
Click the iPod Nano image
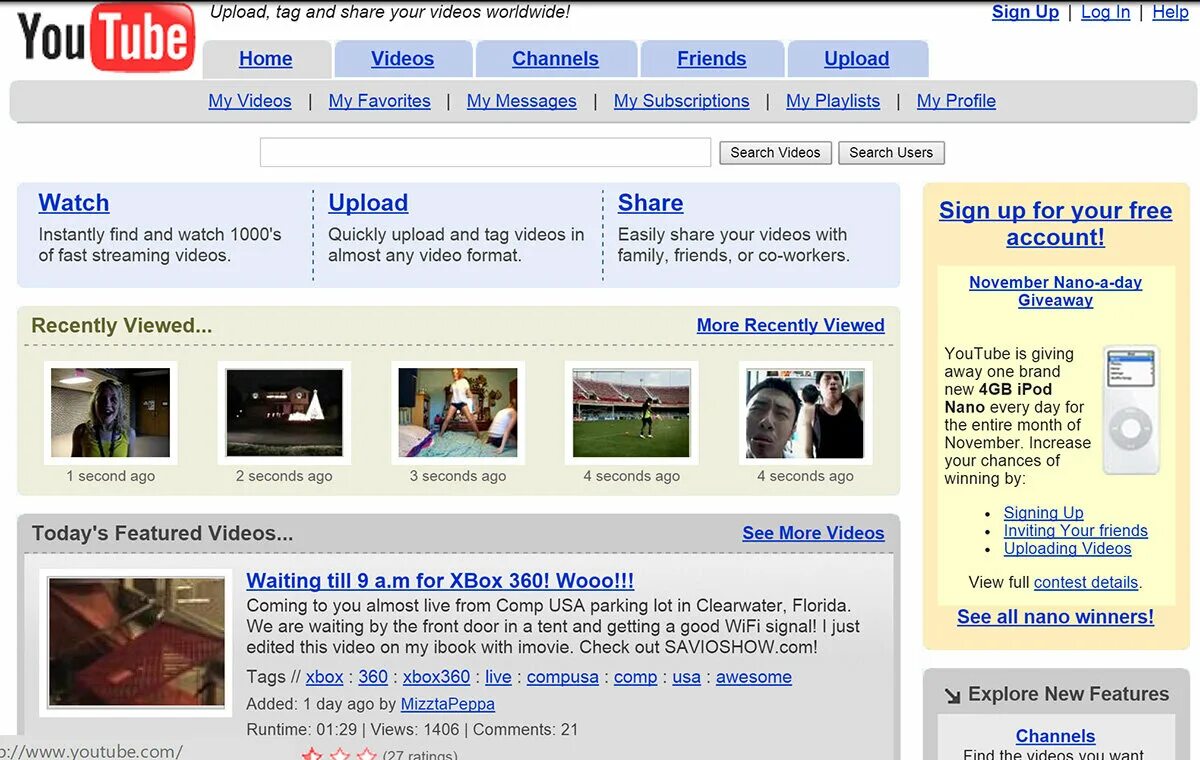(1131, 409)
